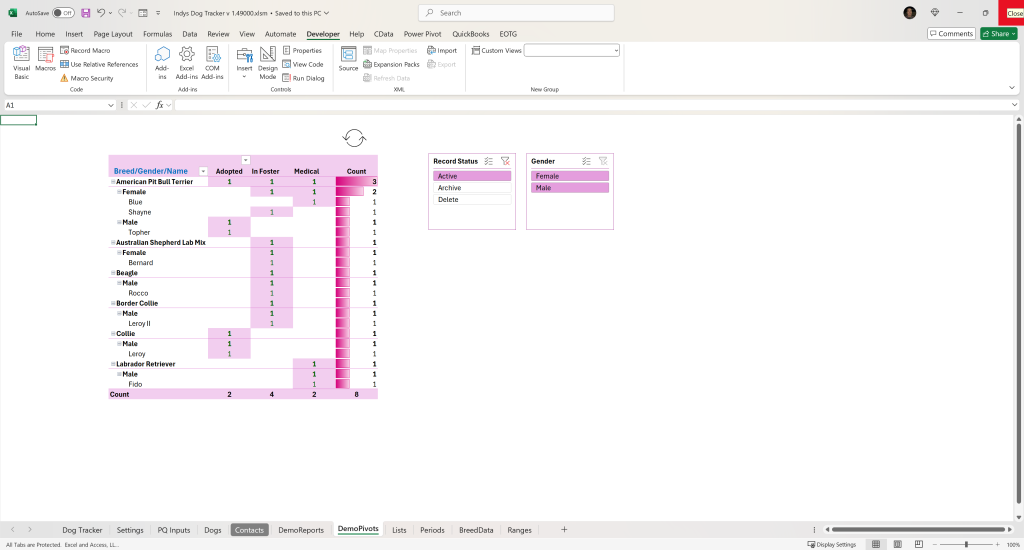Click Import in XML group
1024x550 pixels.
click(442, 50)
